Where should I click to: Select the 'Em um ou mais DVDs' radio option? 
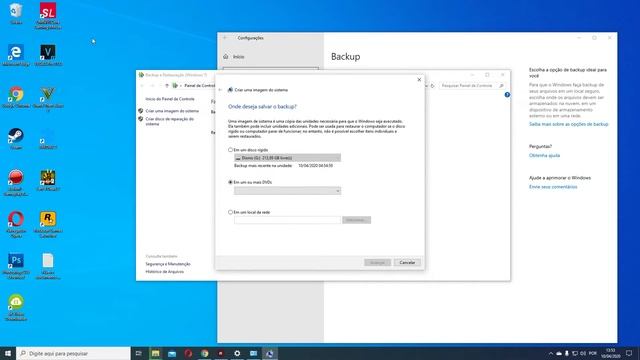(x=230, y=182)
